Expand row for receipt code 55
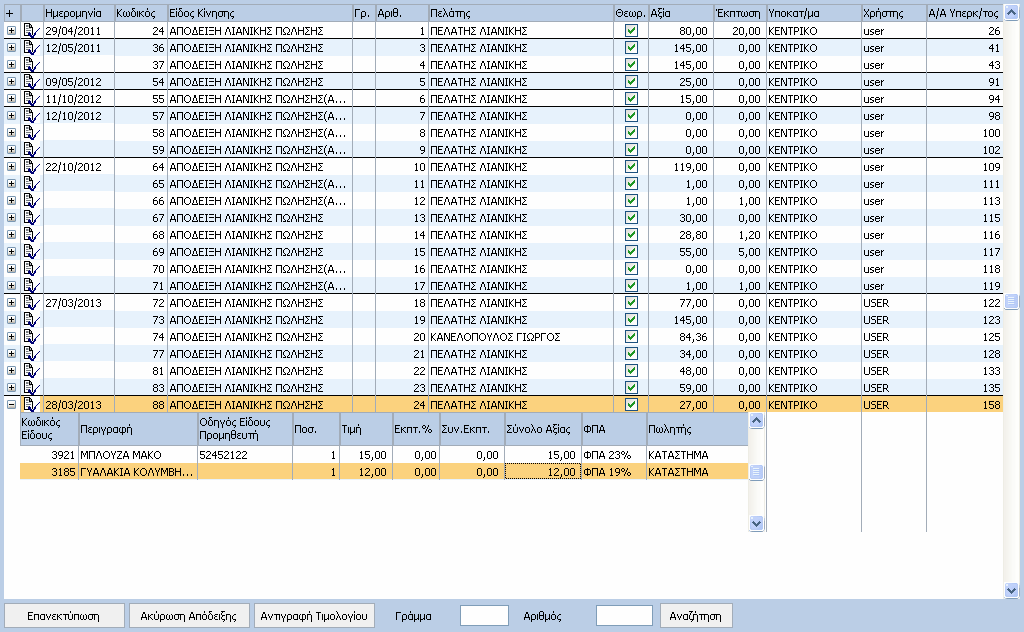 [x=11, y=99]
